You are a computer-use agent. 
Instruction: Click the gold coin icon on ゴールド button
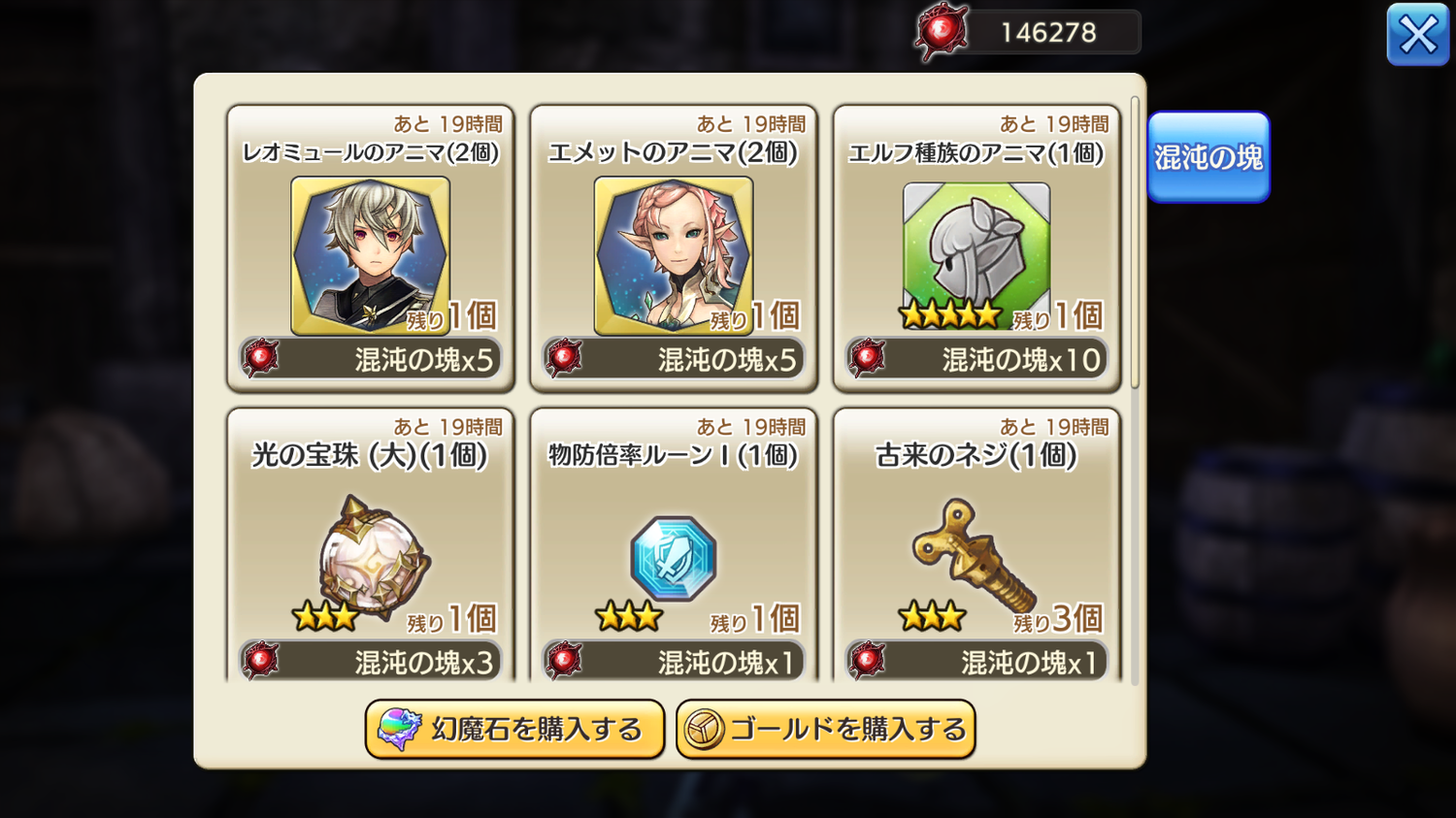pos(704,730)
